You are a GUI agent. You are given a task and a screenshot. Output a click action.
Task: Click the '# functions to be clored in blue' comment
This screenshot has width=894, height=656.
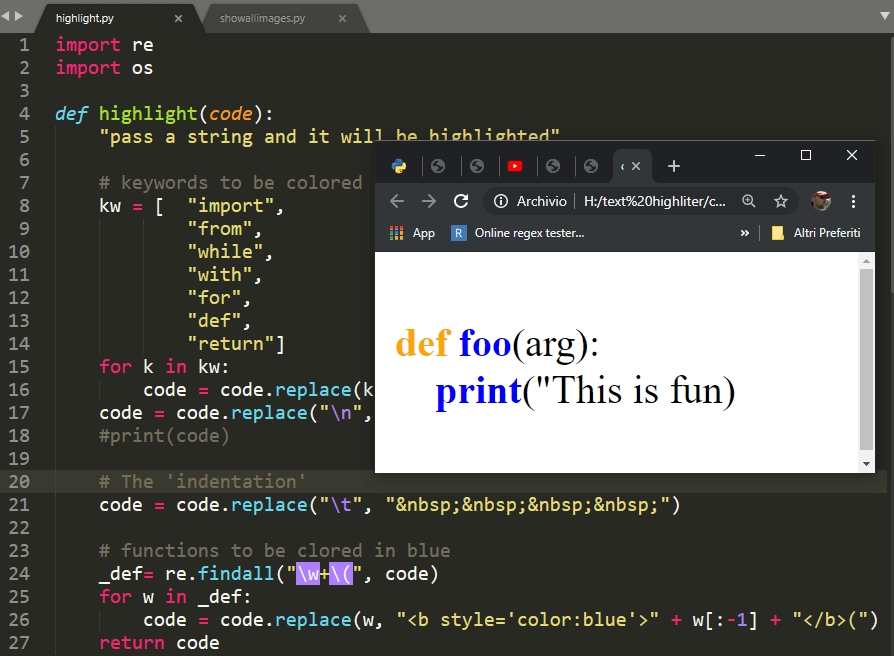tap(275, 551)
